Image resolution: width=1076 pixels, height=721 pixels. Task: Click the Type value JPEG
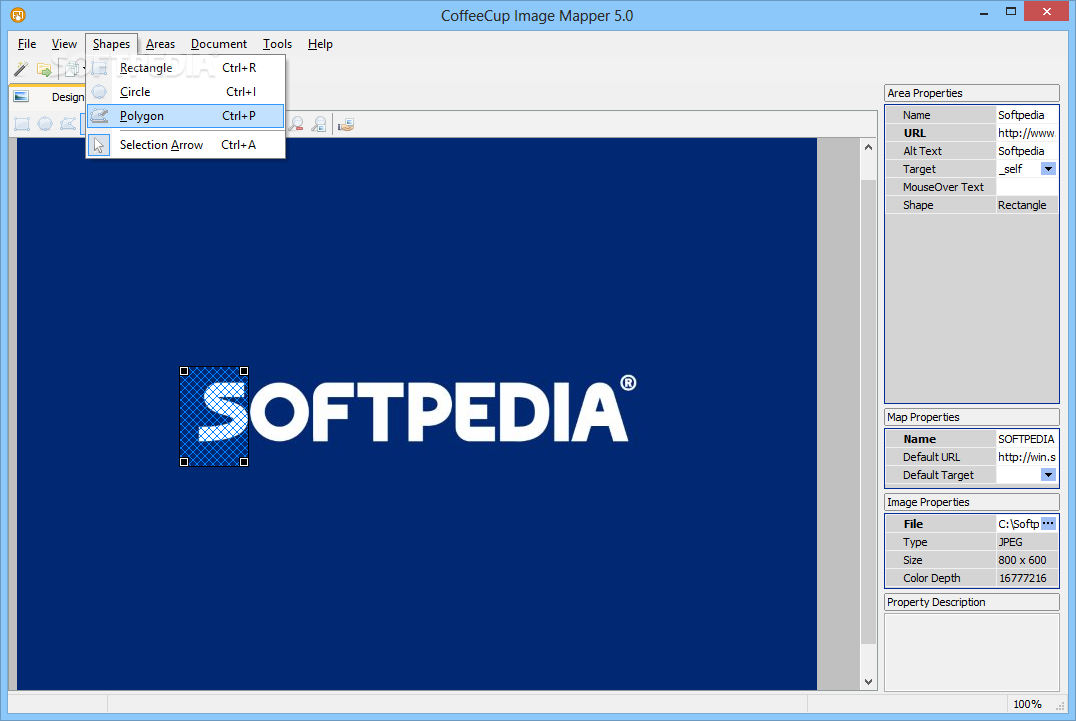[x=1027, y=542]
